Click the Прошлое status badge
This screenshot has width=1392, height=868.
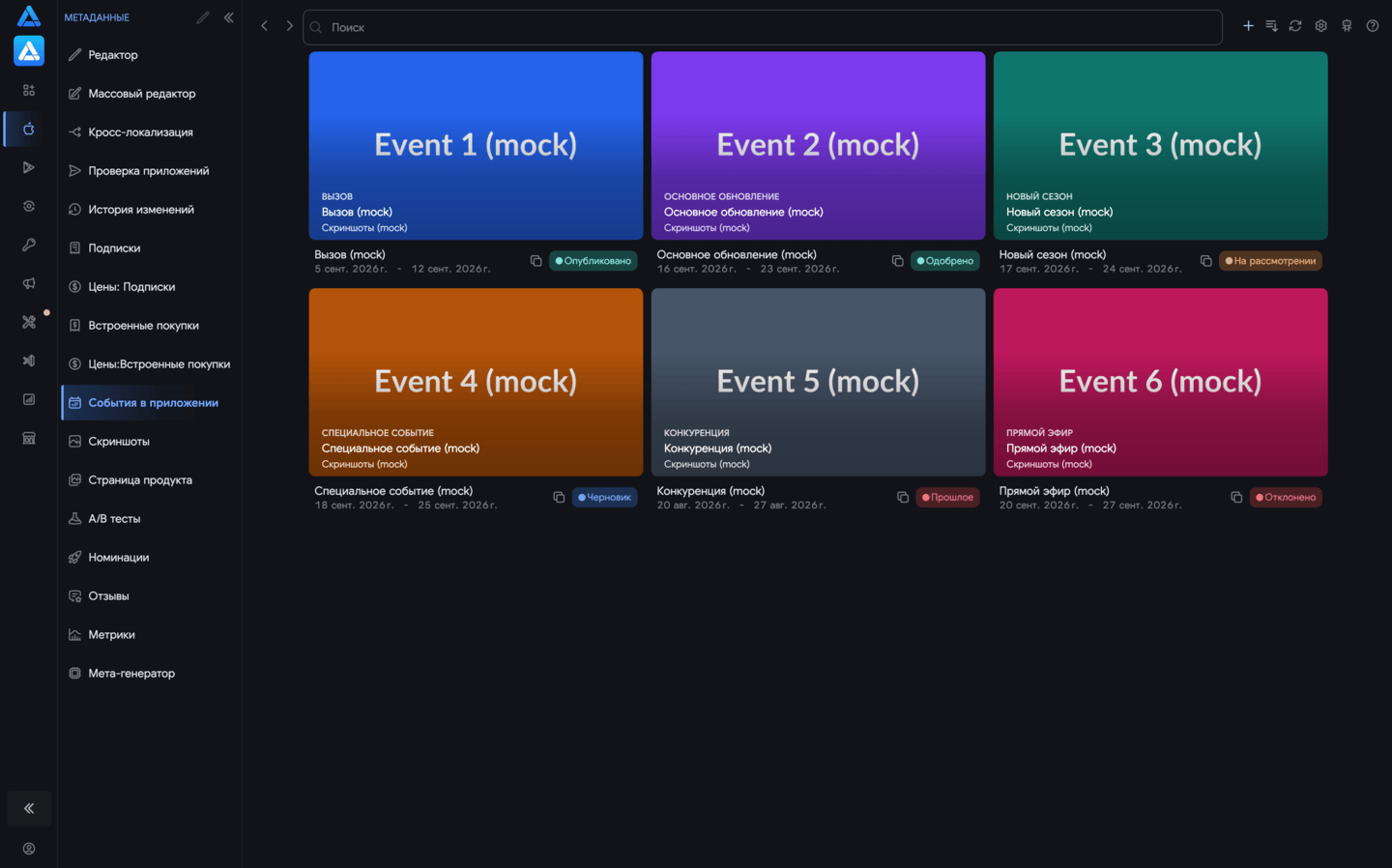947,497
